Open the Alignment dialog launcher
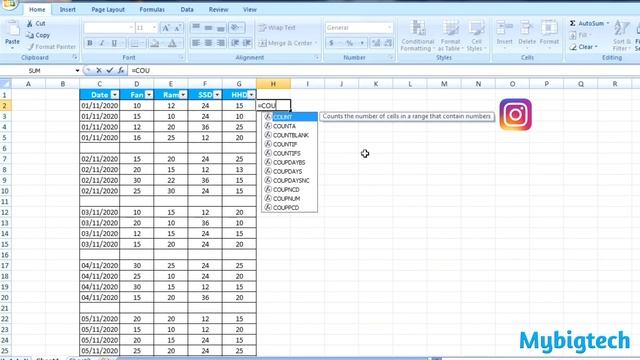 317,58
